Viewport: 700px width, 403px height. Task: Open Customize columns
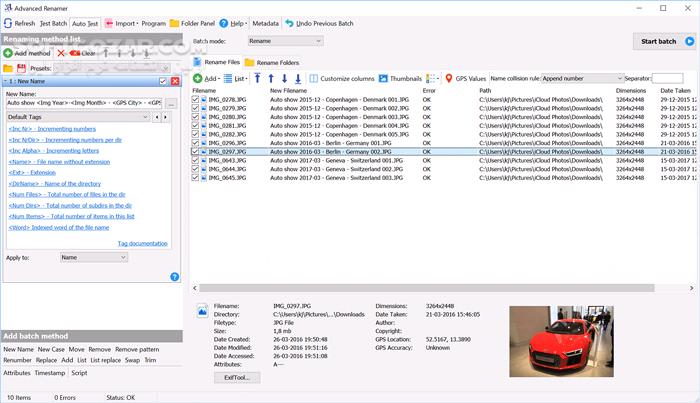[342, 79]
